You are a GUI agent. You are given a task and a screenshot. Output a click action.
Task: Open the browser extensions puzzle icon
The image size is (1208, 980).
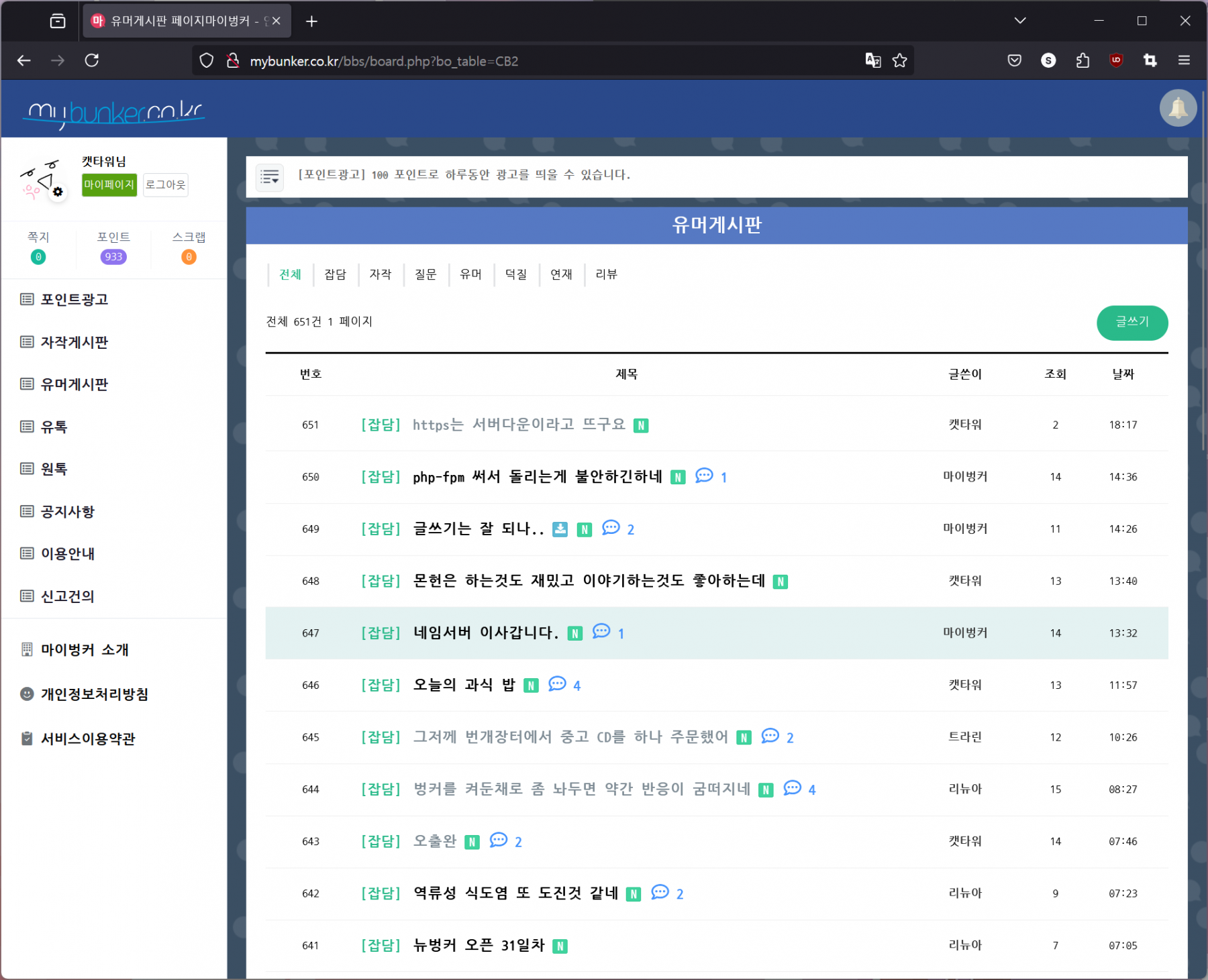(1083, 60)
